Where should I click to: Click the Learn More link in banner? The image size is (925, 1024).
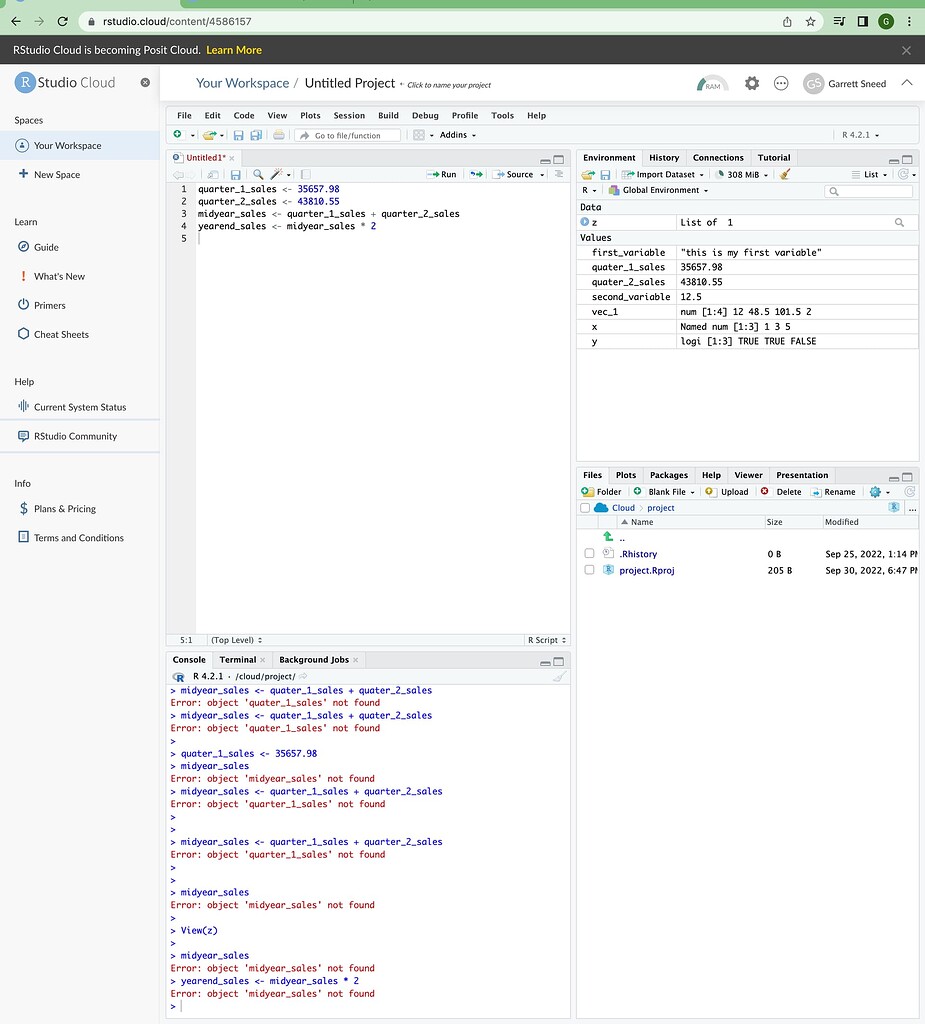pyautogui.click(x=234, y=50)
